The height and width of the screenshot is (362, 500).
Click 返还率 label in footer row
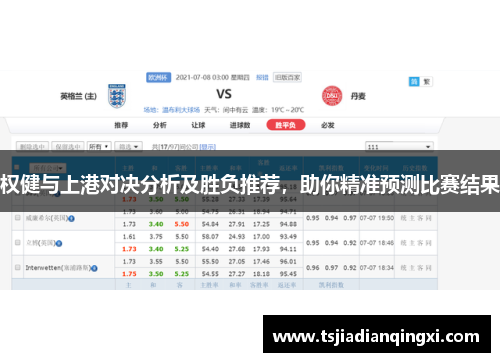coord(287,285)
